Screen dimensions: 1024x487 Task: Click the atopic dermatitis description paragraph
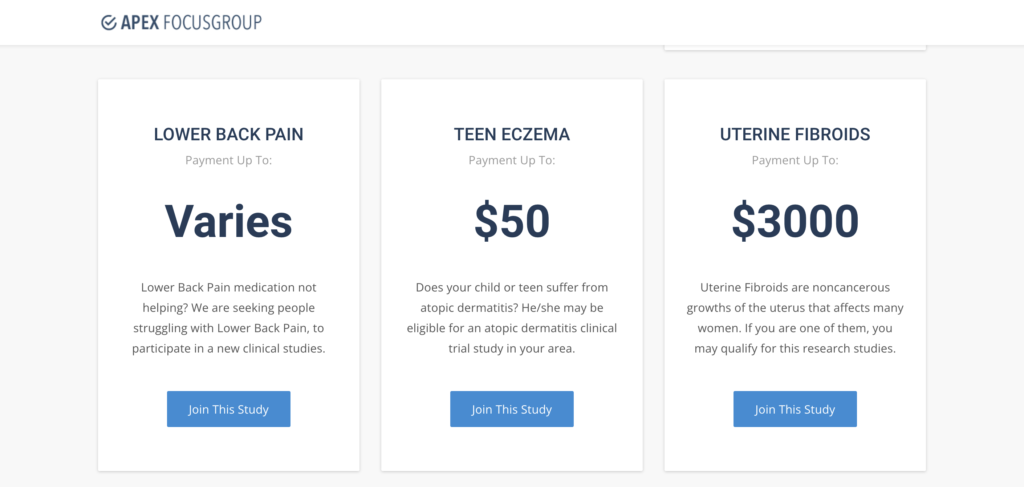point(512,318)
